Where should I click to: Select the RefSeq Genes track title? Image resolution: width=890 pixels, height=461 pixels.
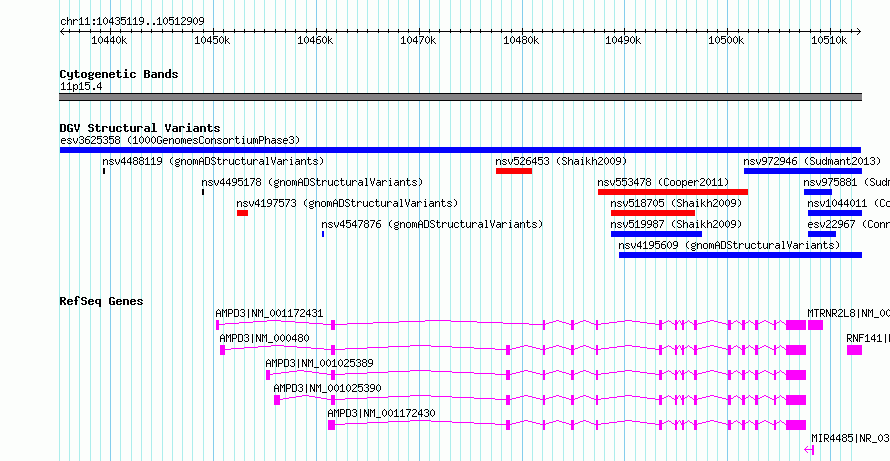coord(102,301)
